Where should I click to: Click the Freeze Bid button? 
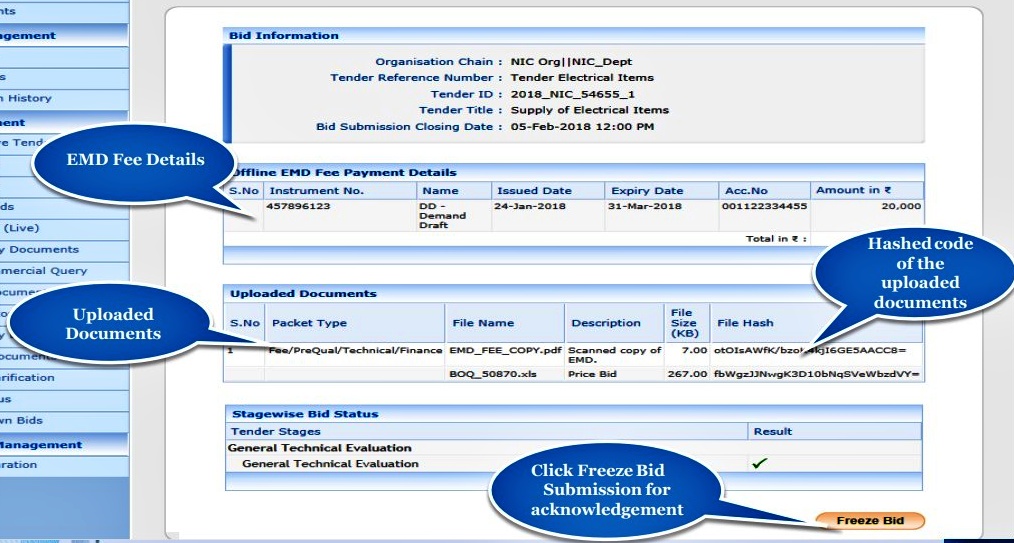click(x=870, y=520)
